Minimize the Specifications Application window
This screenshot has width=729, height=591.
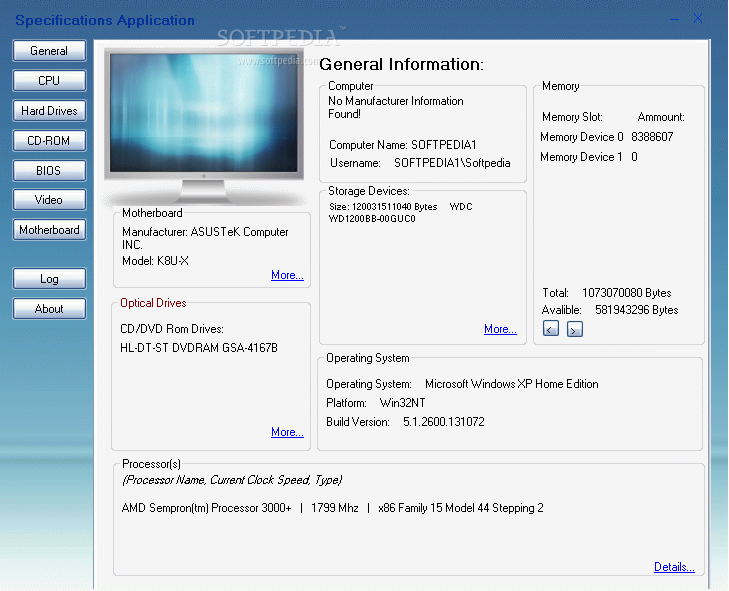click(675, 19)
